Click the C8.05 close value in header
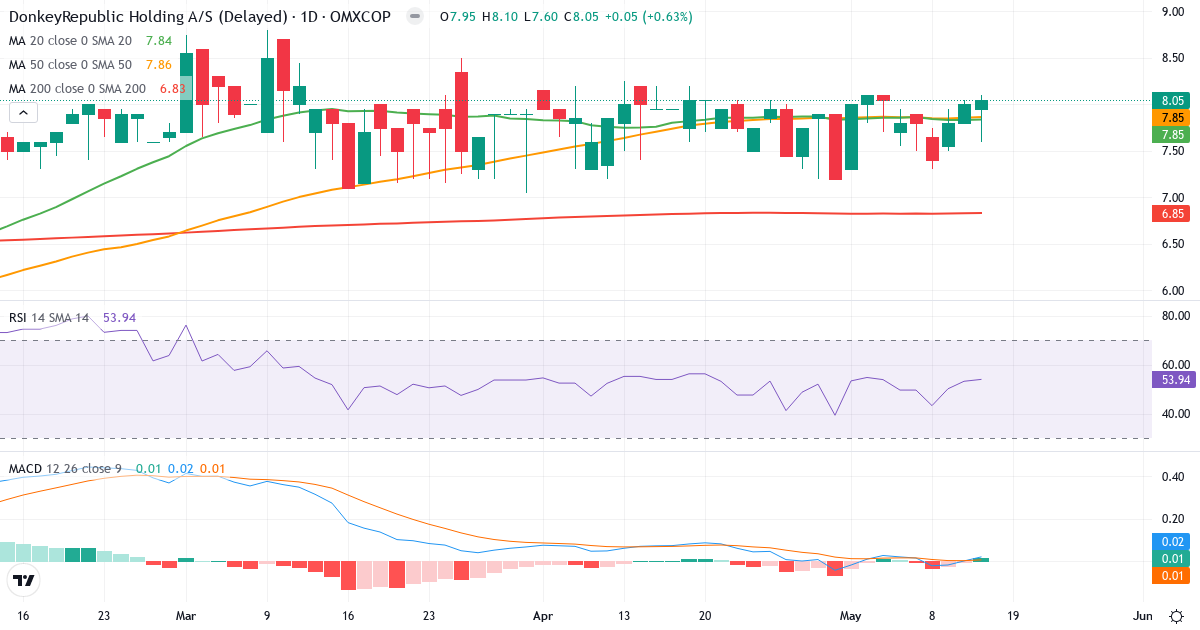This screenshot has width=1200, height=630. click(582, 17)
